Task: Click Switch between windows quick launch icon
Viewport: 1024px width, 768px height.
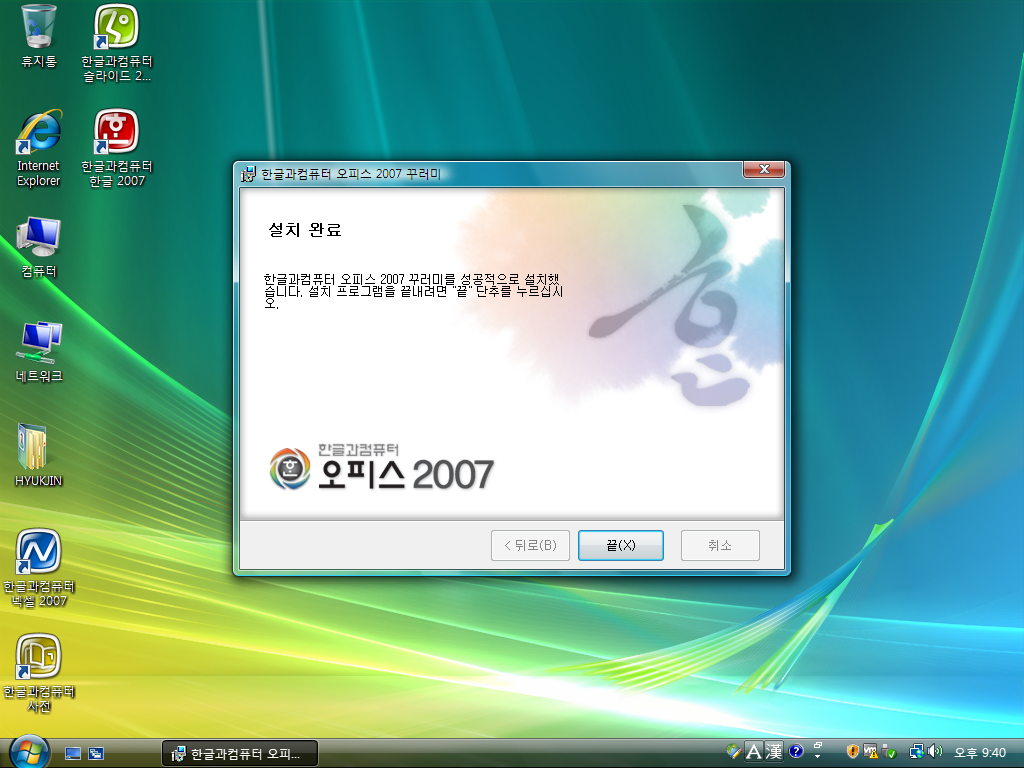Action: click(96, 754)
